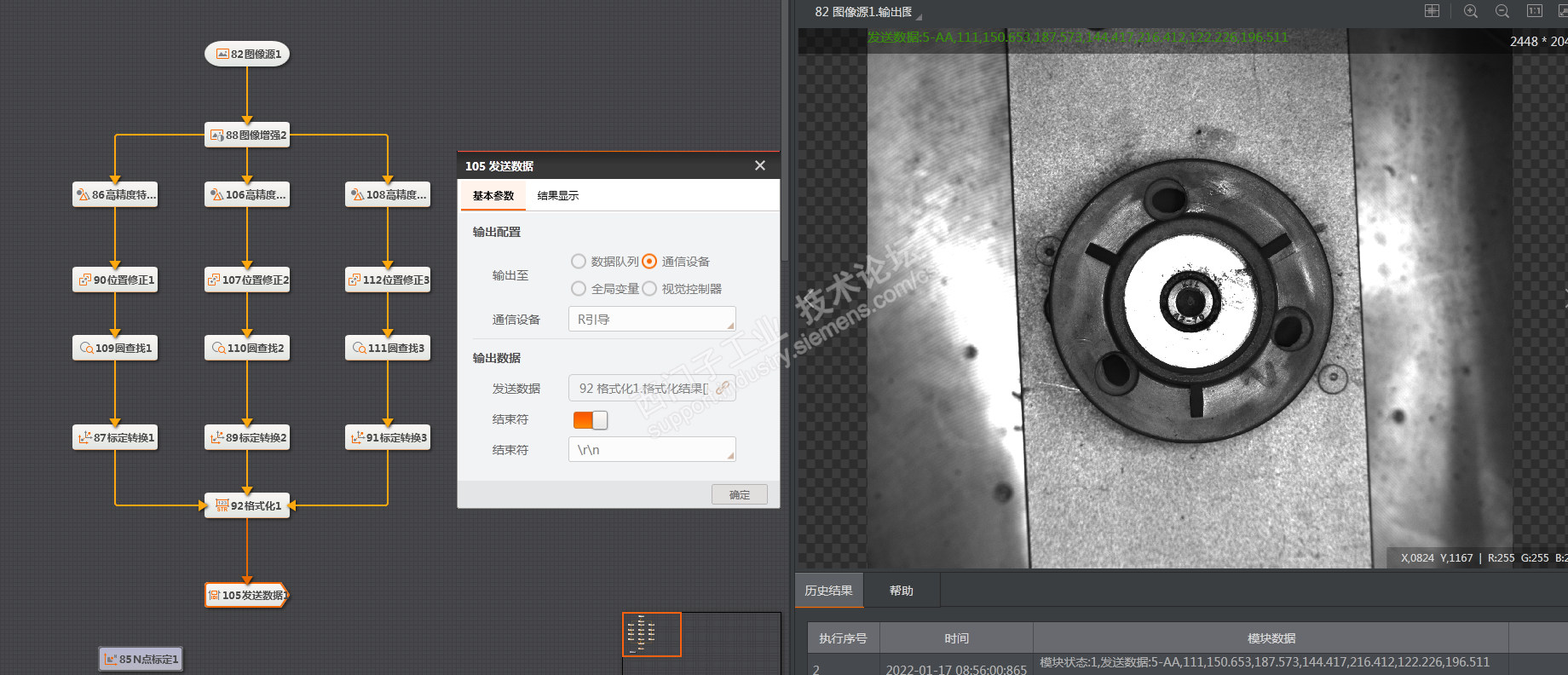Click the green 发送数据:5-AA overlay text
The width and height of the screenshot is (1568, 675).
tap(1078, 37)
